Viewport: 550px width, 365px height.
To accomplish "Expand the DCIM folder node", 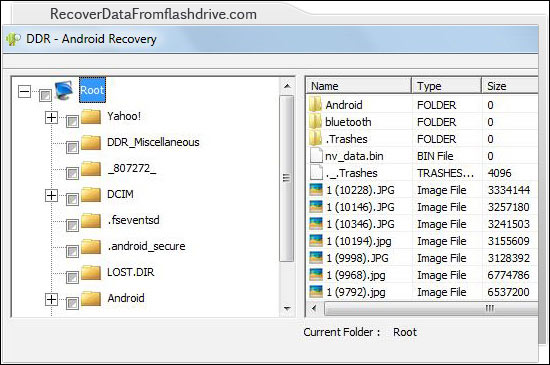I will (51, 195).
